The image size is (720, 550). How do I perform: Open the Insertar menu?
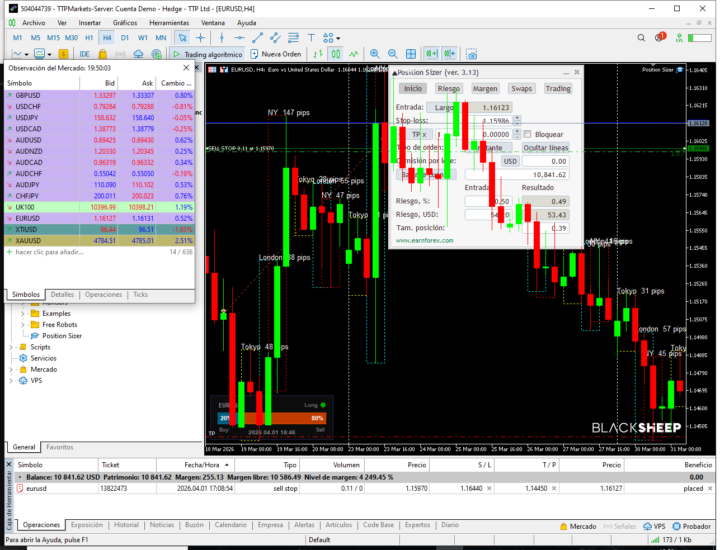[x=90, y=22]
